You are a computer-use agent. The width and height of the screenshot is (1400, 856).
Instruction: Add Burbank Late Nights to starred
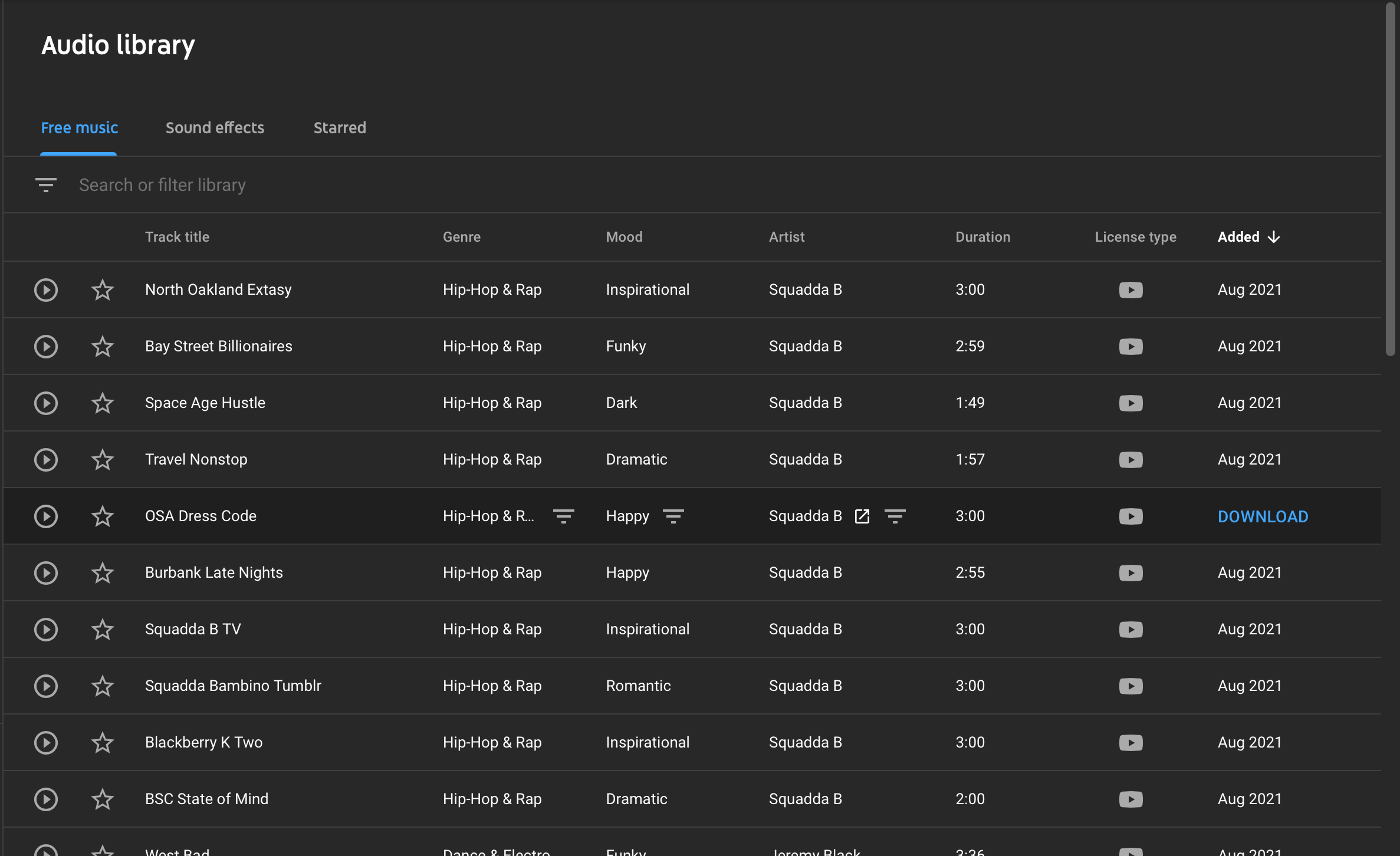tap(103, 572)
